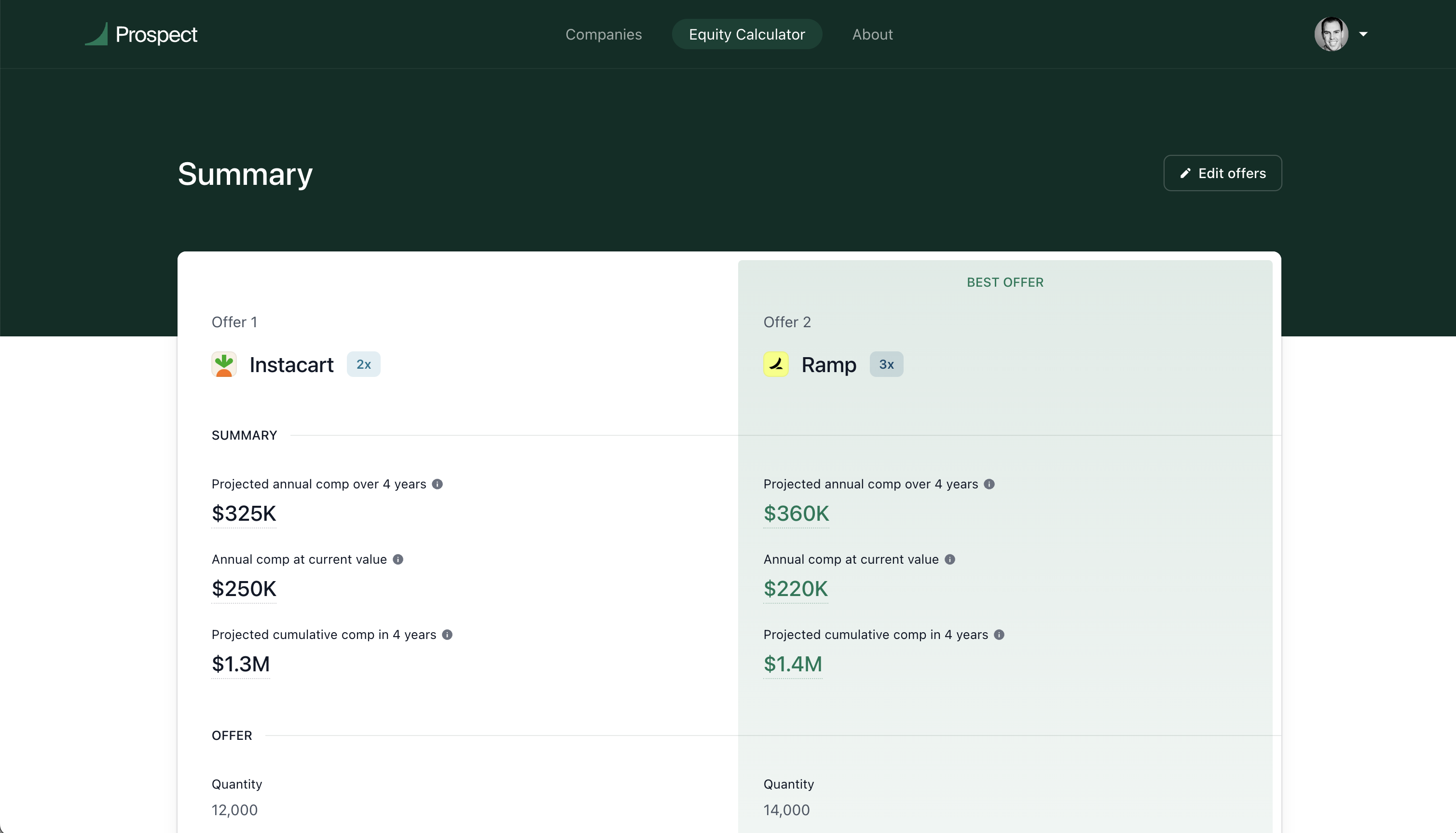Click the 12,000 quantity value

pyautogui.click(x=234, y=810)
